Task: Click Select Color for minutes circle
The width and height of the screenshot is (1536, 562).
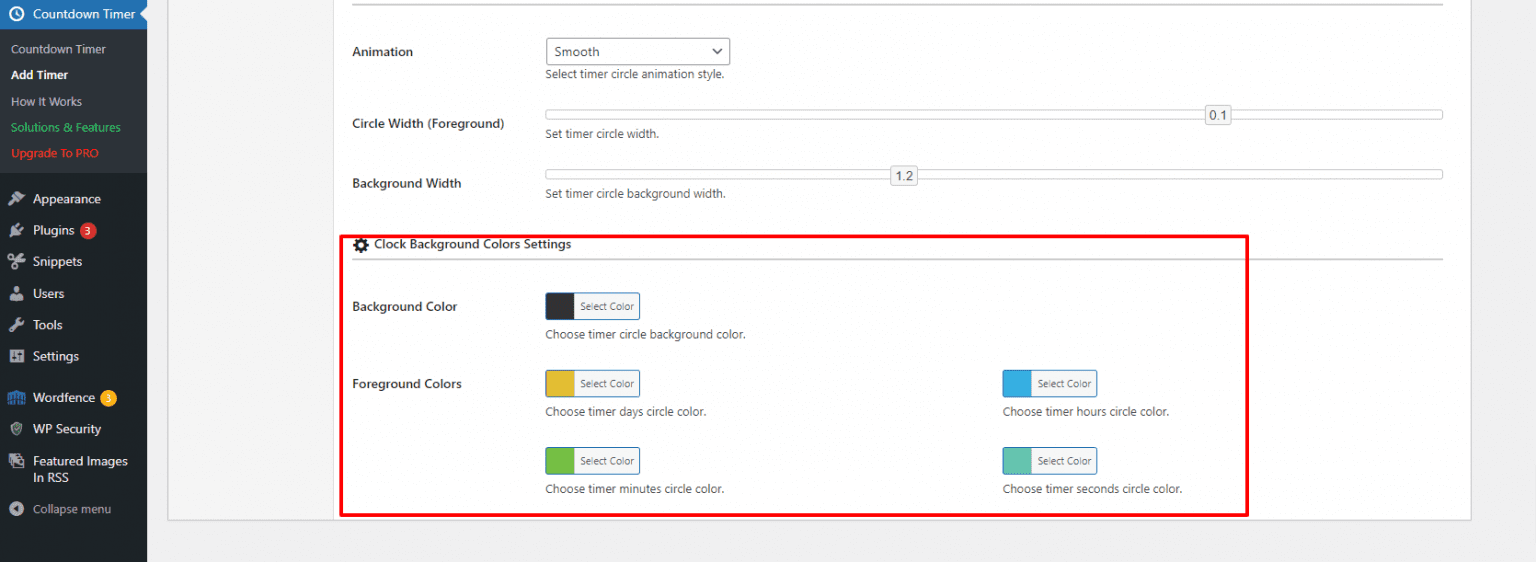Action: pyautogui.click(x=607, y=461)
